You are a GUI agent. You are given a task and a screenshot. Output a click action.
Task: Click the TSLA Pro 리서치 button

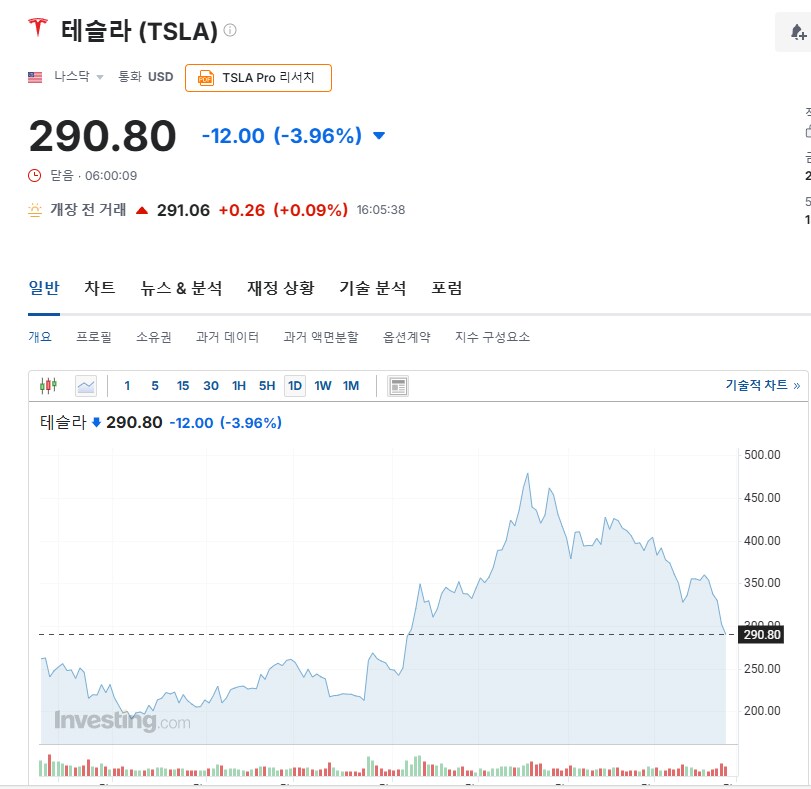point(258,77)
